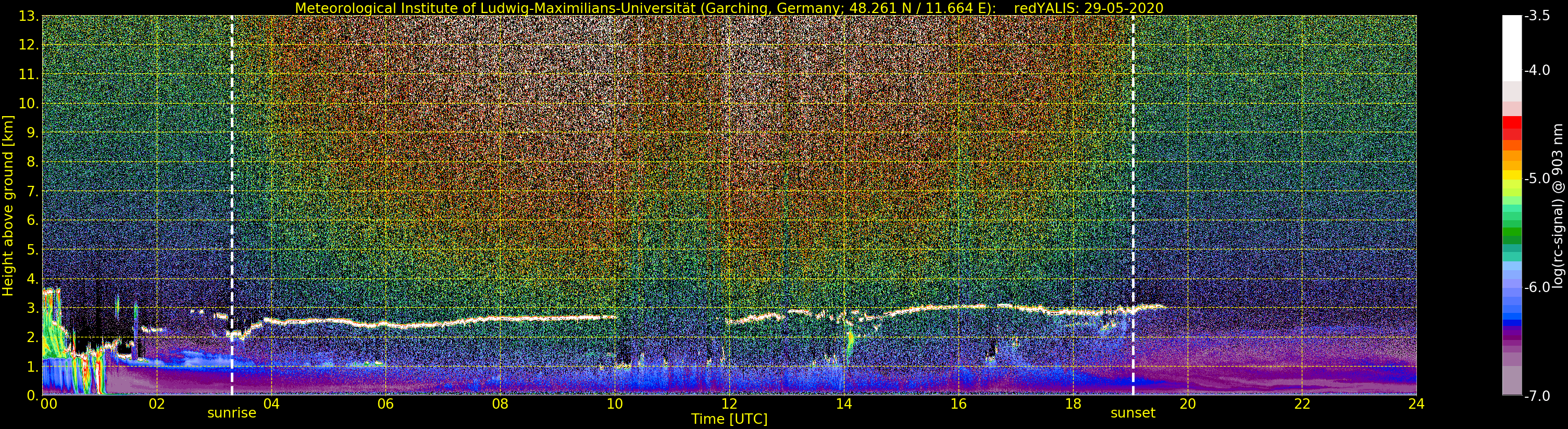Image resolution: width=1568 pixels, height=429 pixels.
Task: Select the "0." height axis tick label
Action: coord(33,396)
